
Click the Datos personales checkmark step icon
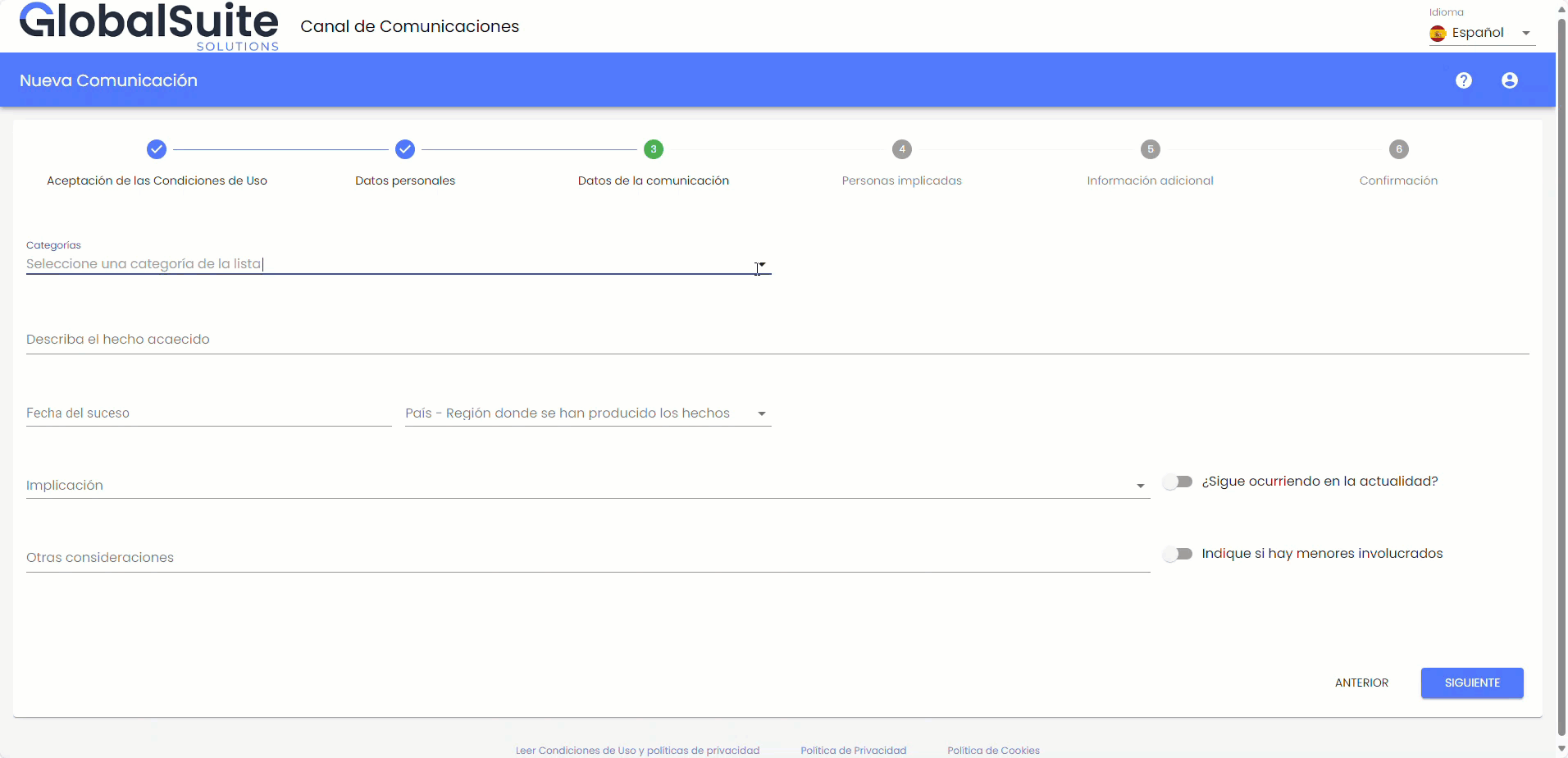point(405,149)
